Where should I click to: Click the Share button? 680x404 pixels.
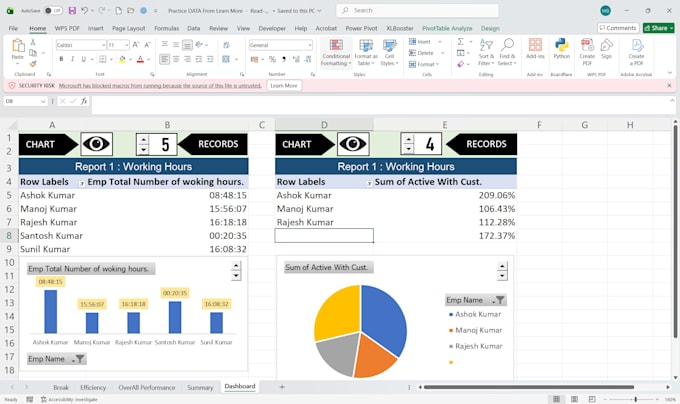[x=659, y=28]
